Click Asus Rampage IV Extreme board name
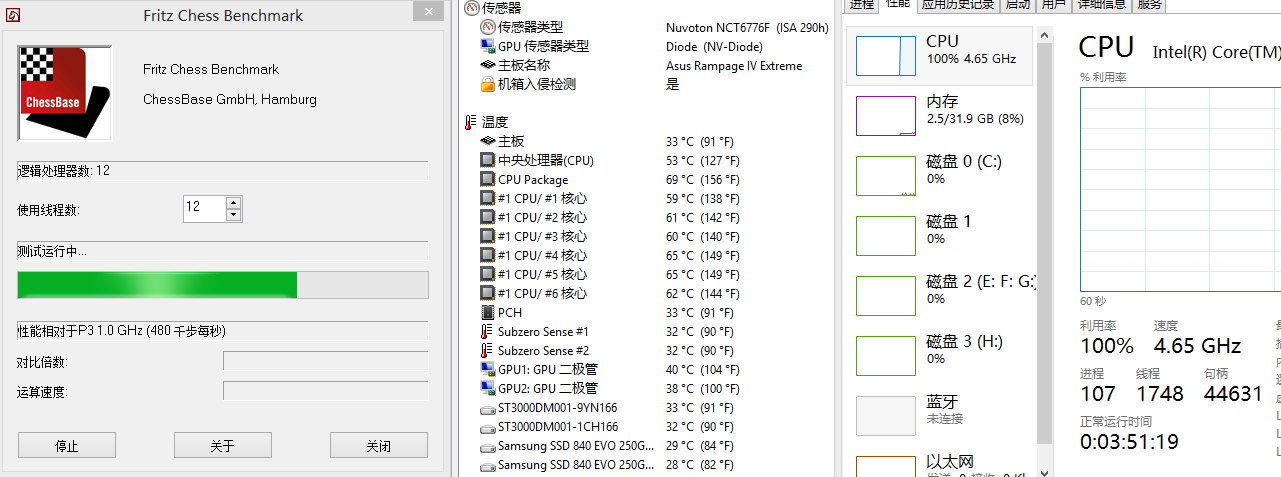Viewport: 1281px width, 477px height. point(734,66)
